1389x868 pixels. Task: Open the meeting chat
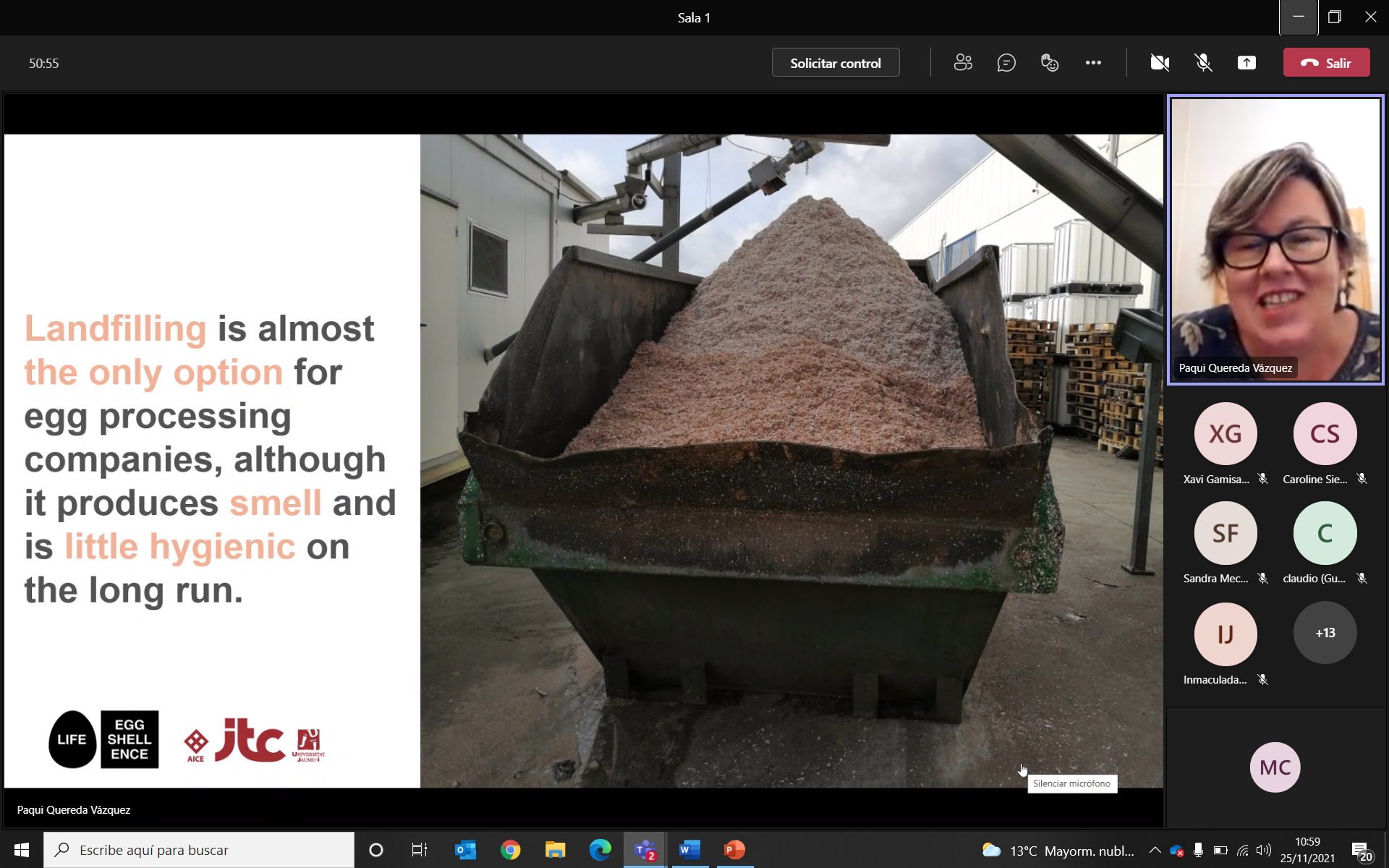coord(1006,63)
